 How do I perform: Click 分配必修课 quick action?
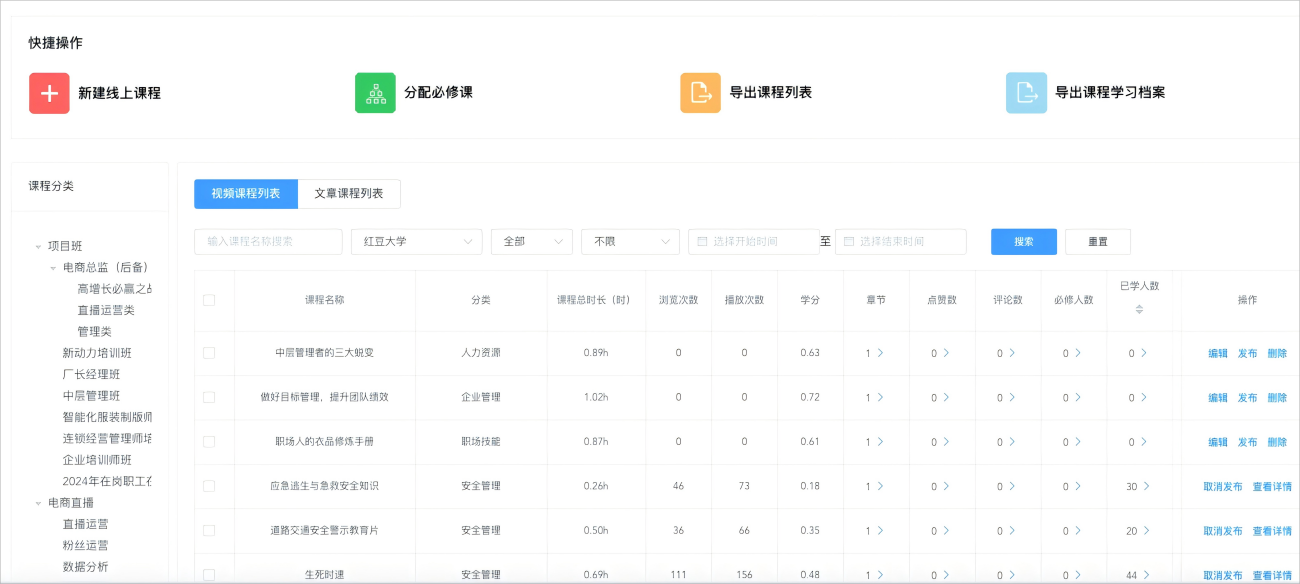(438, 93)
